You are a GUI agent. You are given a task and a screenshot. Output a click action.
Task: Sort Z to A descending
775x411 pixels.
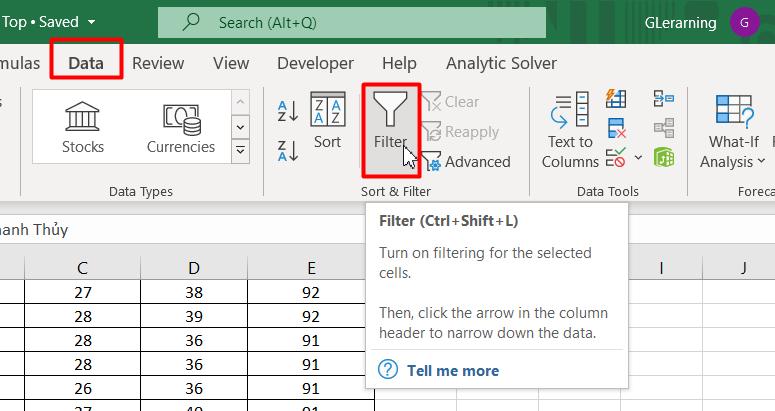[288, 151]
